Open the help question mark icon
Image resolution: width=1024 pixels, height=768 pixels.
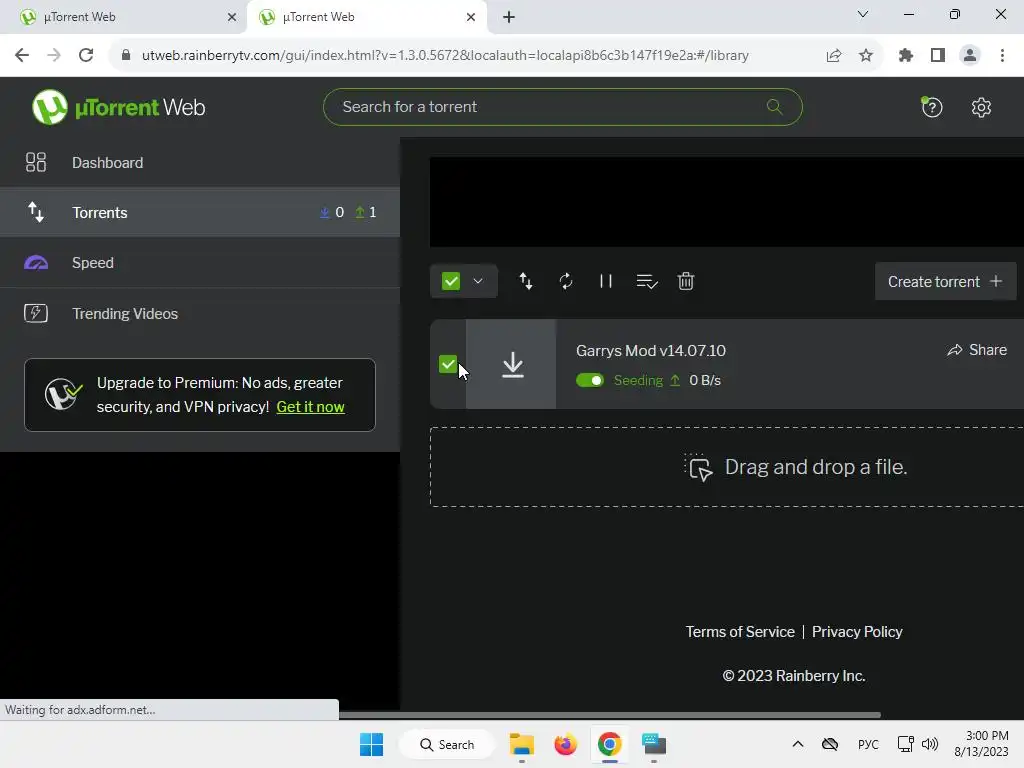(x=932, y=107)
